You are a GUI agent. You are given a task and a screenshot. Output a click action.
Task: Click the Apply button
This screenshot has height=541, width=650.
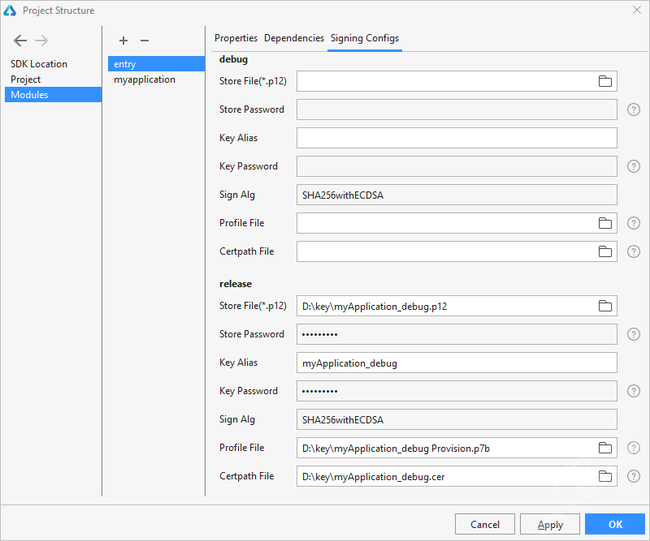click(550, 524)
